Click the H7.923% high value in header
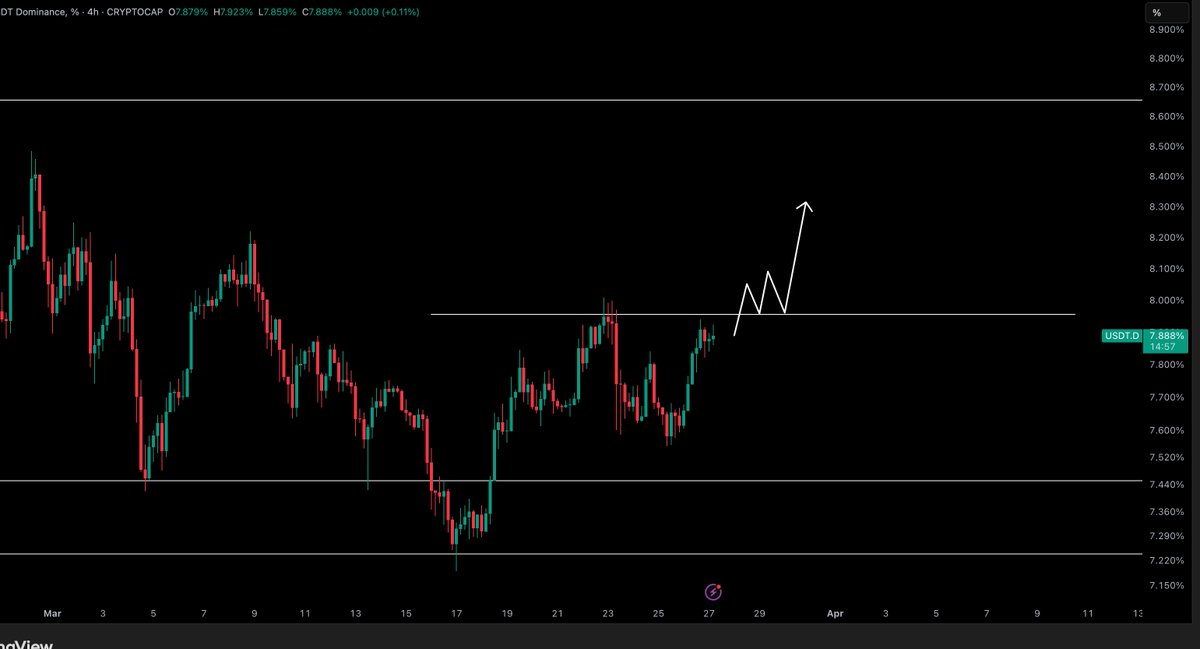The width and height of the screenshot is (1200, 649). (235, 12)
